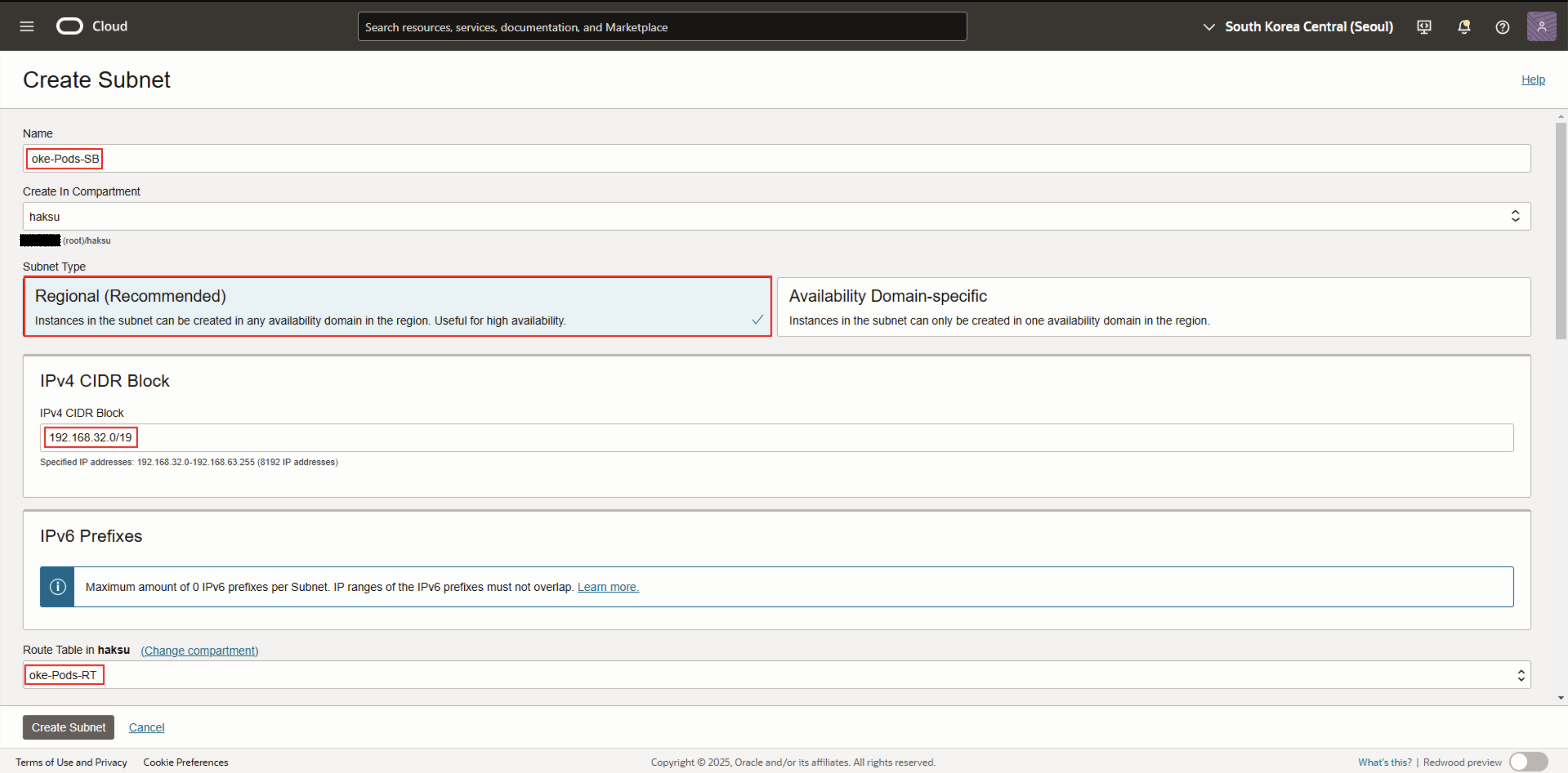The image size is (1568, 773).
Task: Open the Route Table oke-Pods-RT dropdown
Action: pos(776,675)
